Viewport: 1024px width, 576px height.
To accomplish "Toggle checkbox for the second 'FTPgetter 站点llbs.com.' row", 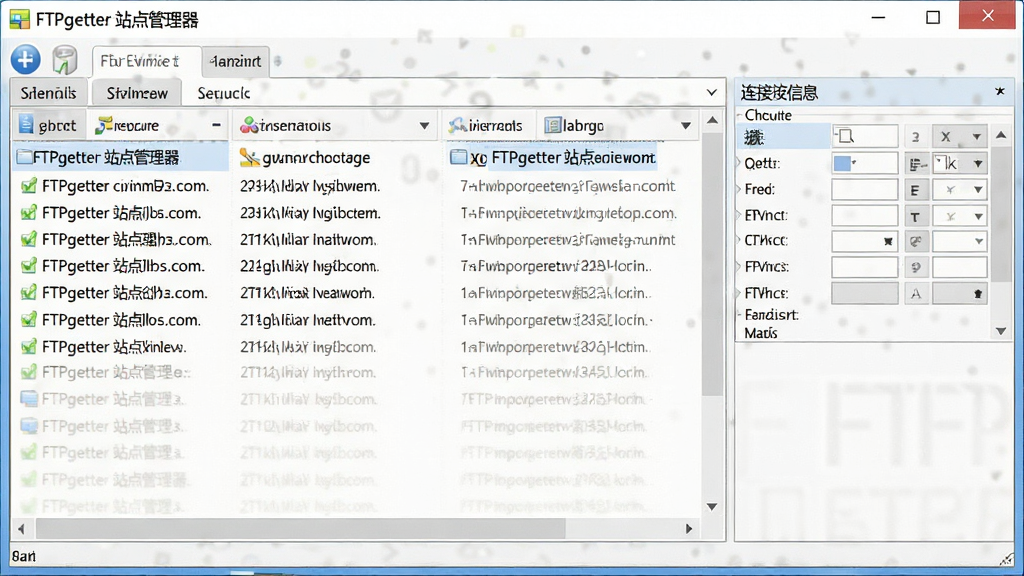I will pyautogui.click(x=28, y=266).
